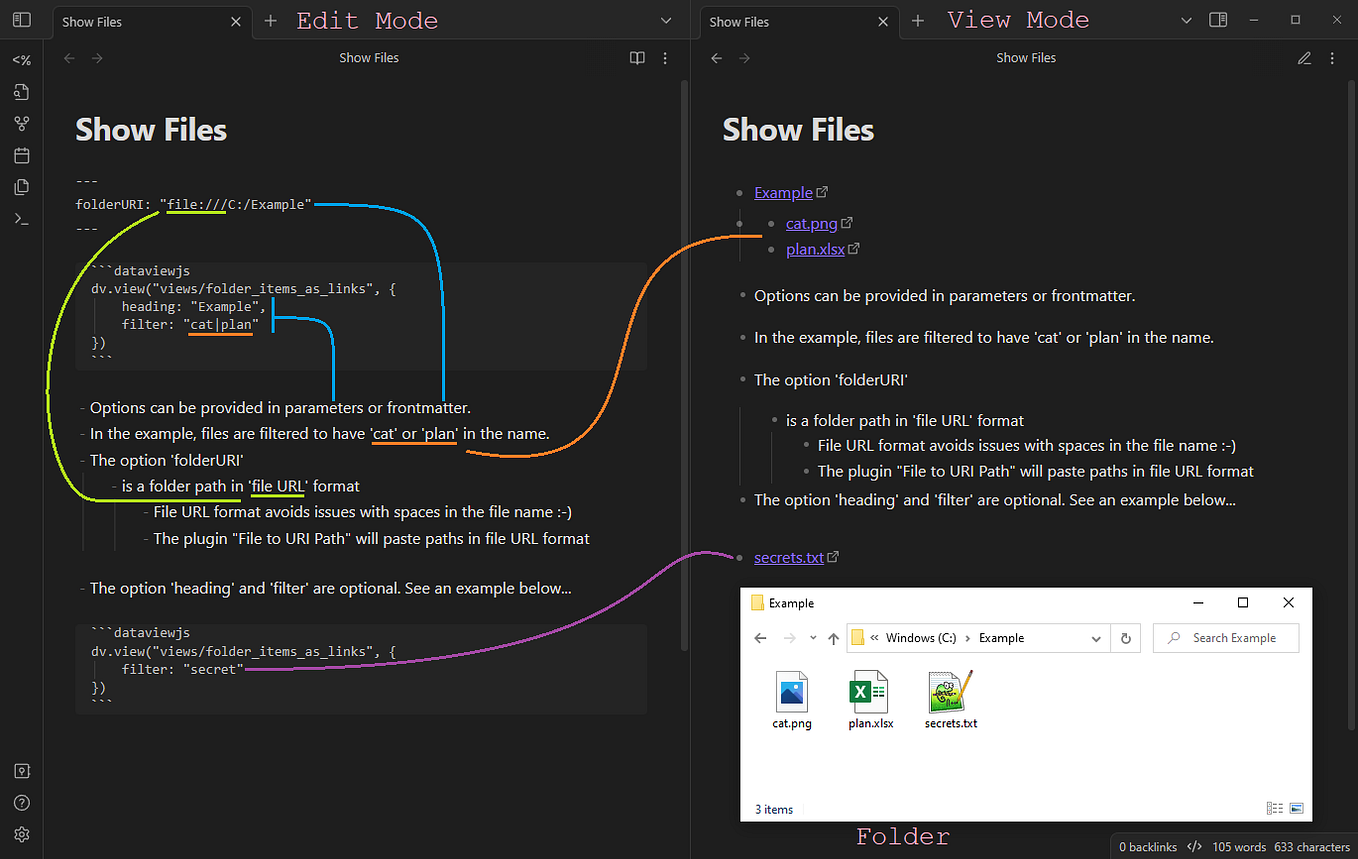The height and width of the screenshot is (859, 1358).
Task: Add a new tab in left pane
Action: pos(270,21)
